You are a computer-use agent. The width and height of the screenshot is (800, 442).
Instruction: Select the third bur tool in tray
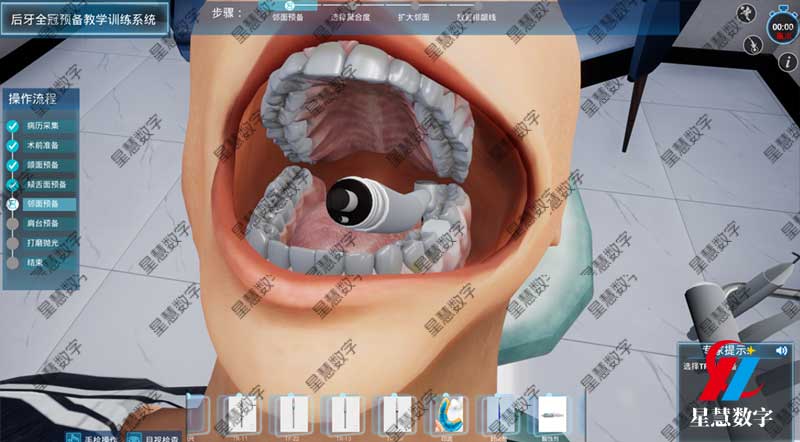click(346, 413)
